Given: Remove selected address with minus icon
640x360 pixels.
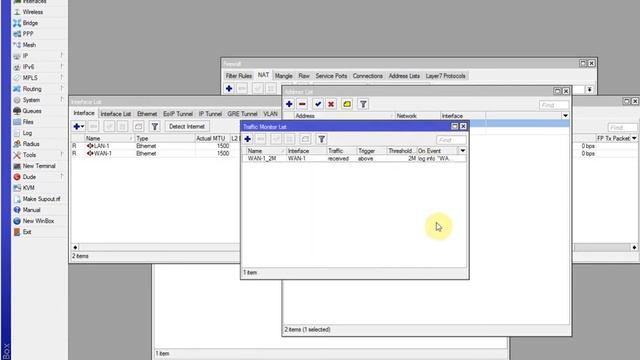Looking at the screenshot, I should 302,104.
